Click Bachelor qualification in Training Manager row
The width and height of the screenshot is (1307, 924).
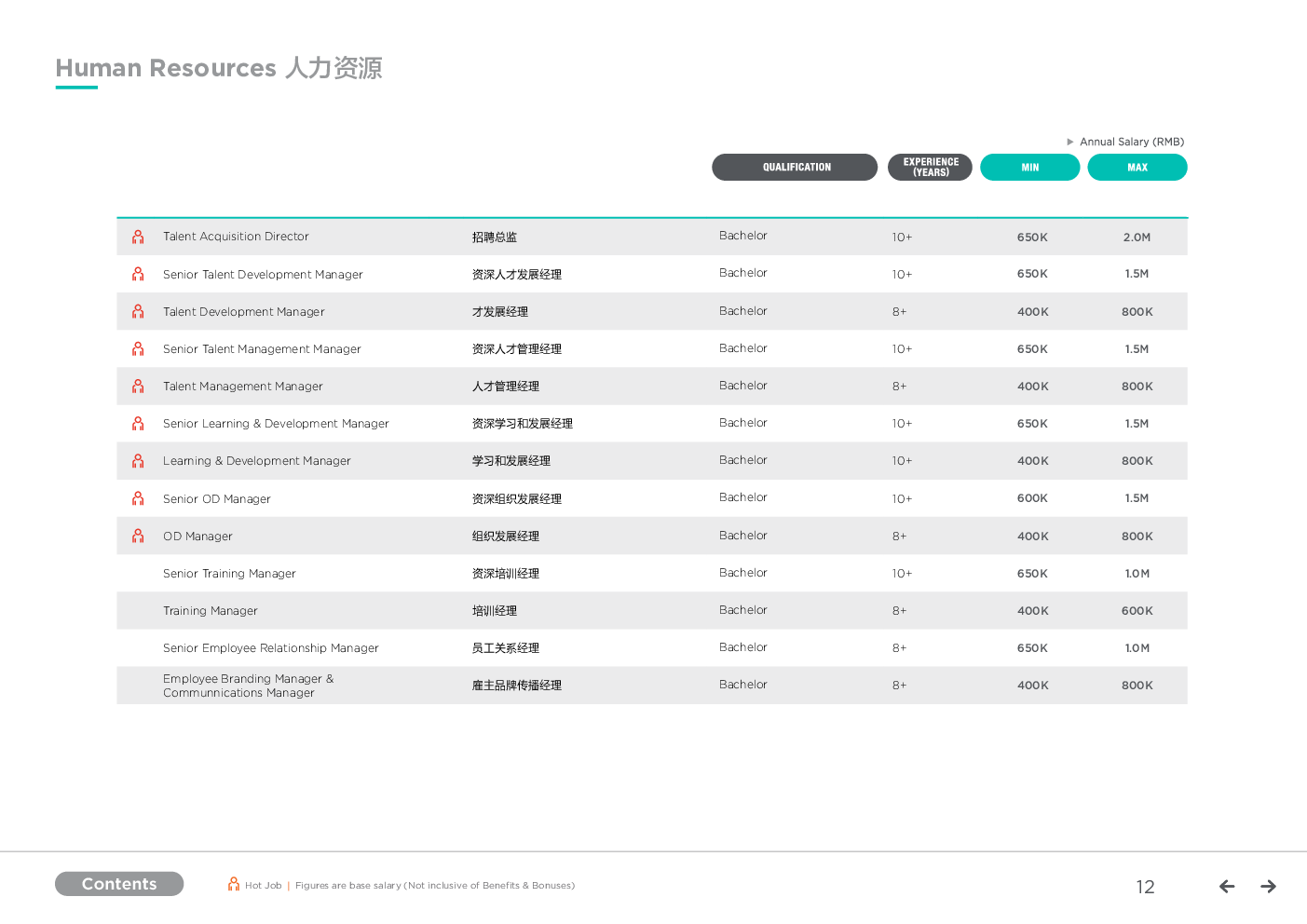(x=743, y=610)
